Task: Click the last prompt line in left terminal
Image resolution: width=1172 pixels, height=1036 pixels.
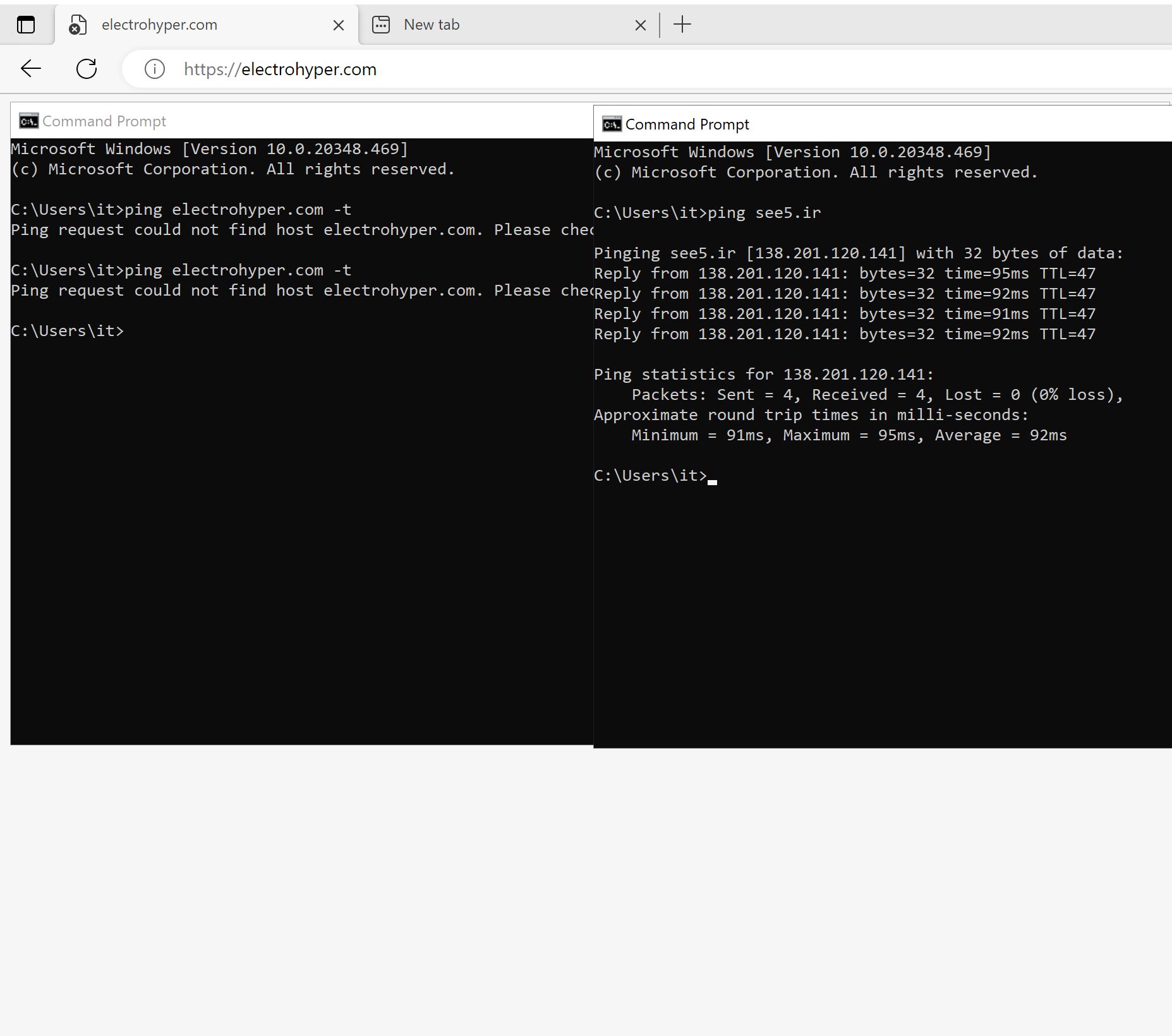Action: tap(68, 331)
